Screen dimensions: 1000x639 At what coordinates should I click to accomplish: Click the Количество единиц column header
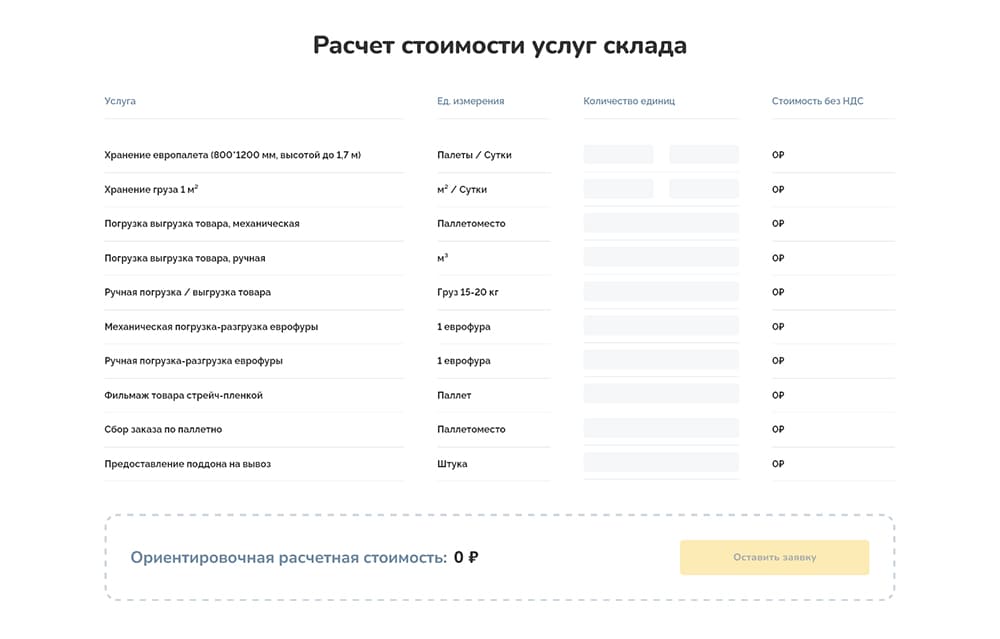click(629, 101)
